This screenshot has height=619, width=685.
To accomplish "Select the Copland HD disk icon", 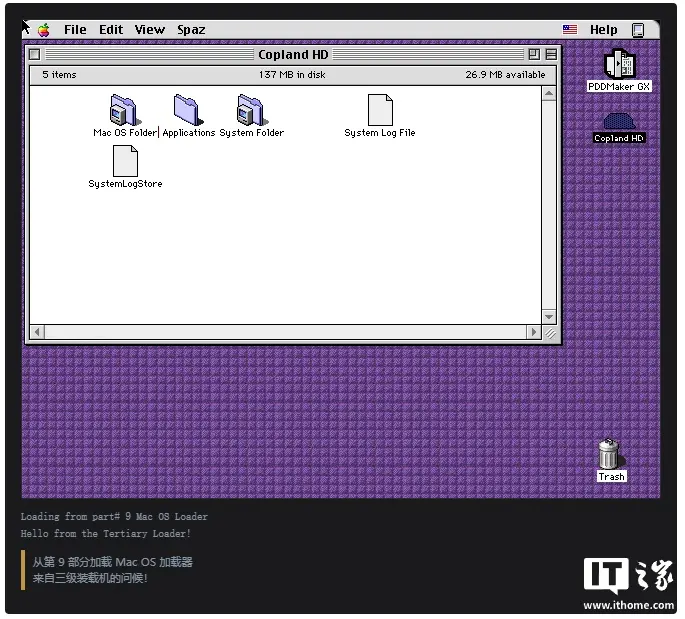I will point(619,121).
